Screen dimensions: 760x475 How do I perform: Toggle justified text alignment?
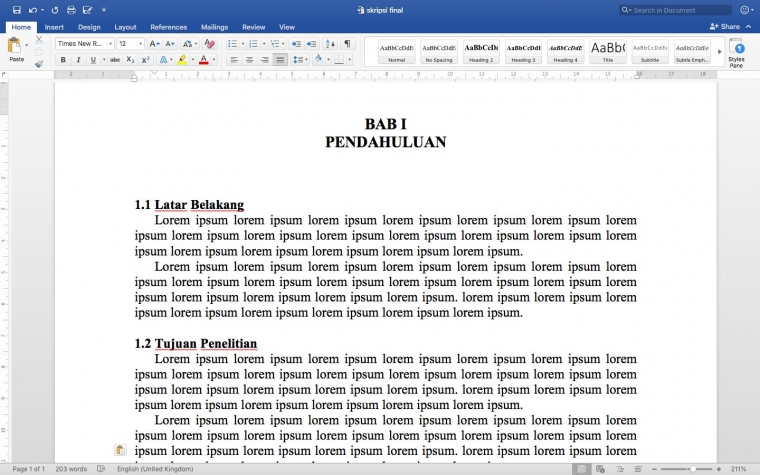281,60
